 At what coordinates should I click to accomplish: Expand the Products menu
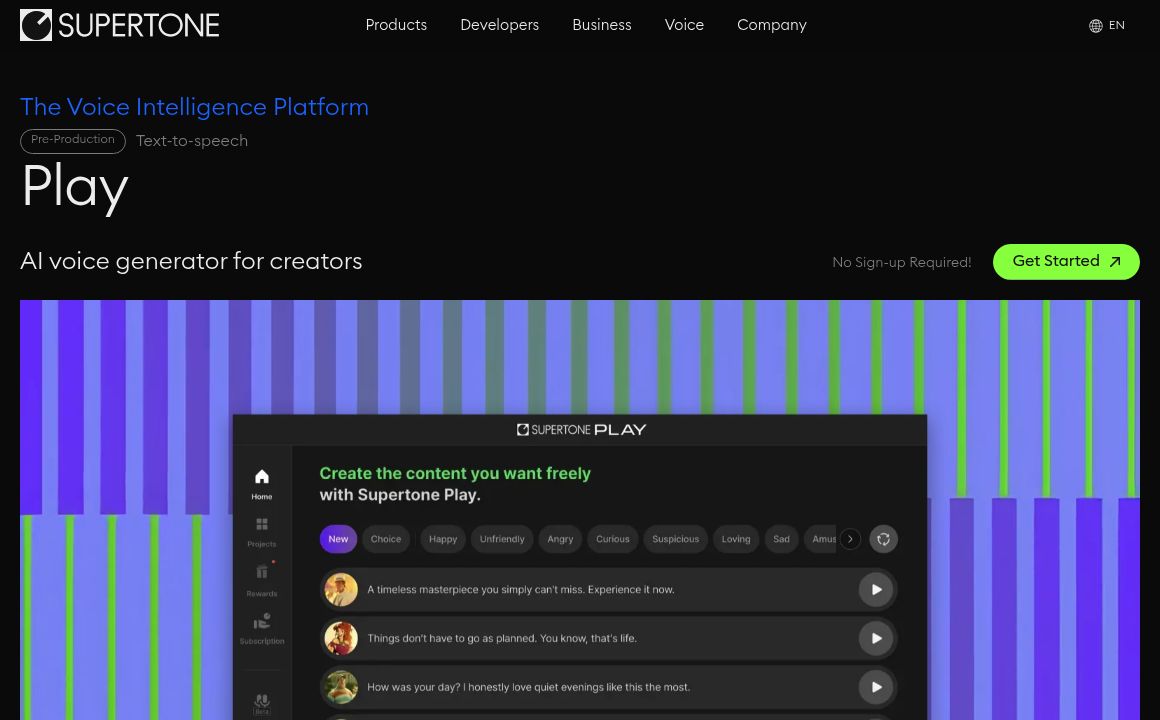(x=396, y=25)
